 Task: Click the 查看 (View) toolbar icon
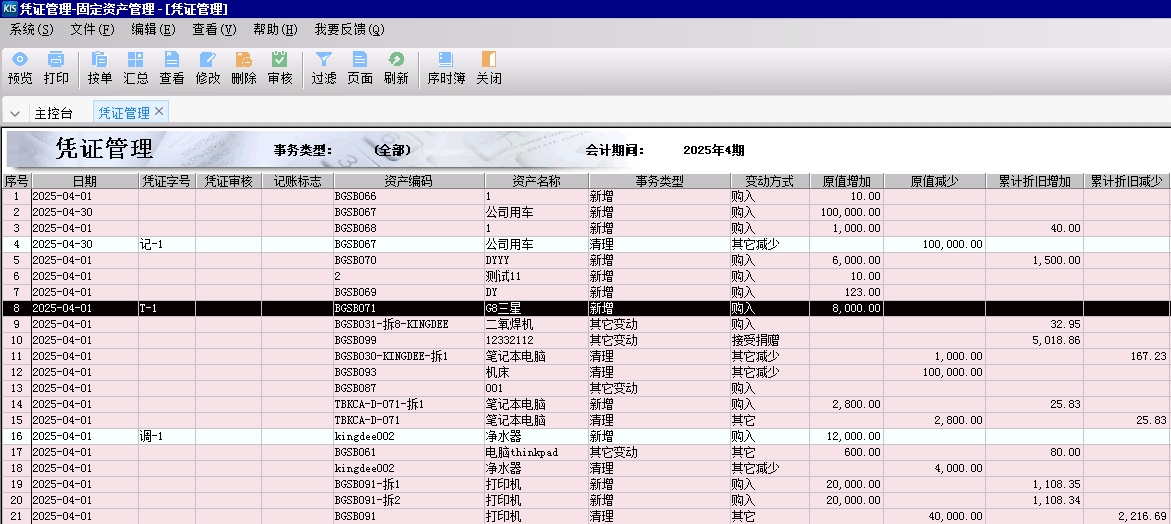(172, 68)
